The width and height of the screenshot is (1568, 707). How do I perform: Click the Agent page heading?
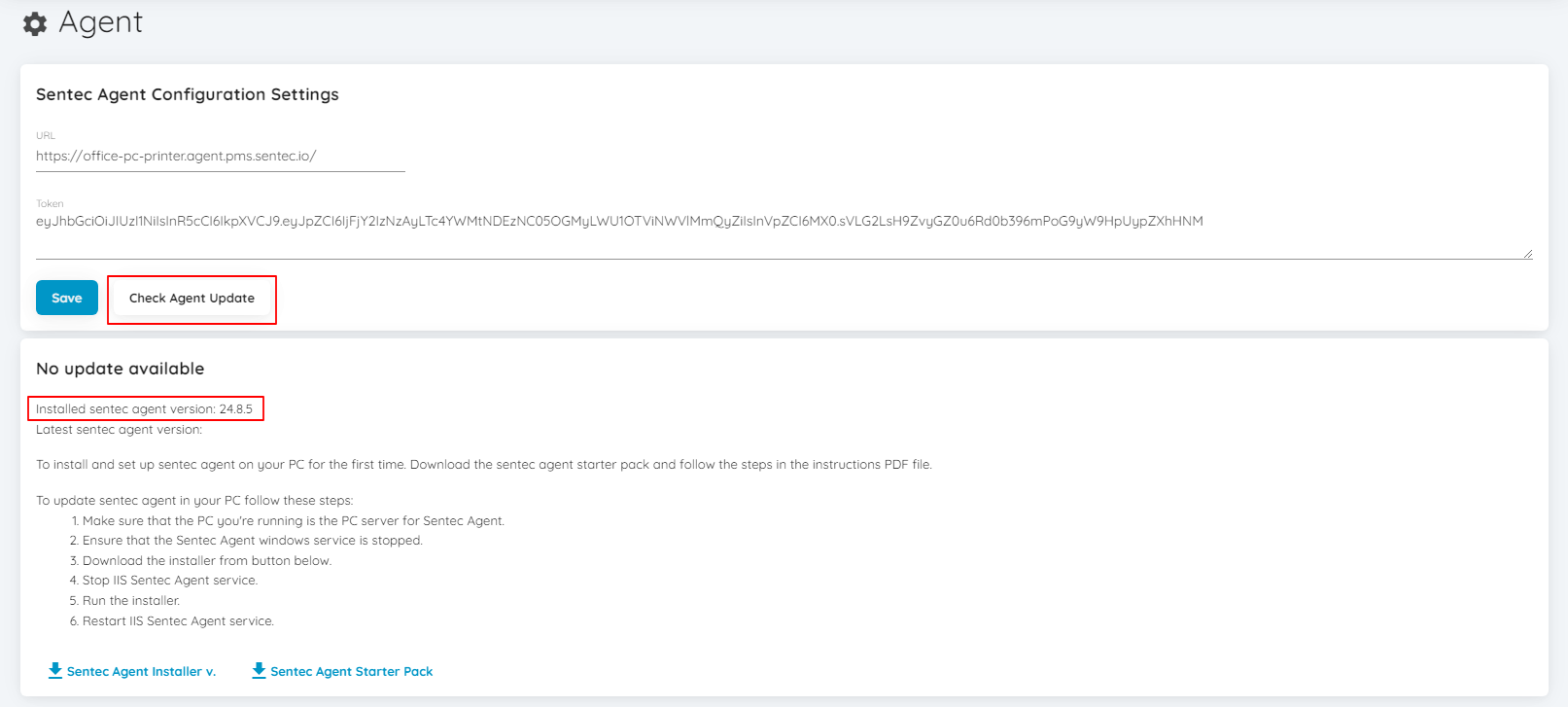100,22
